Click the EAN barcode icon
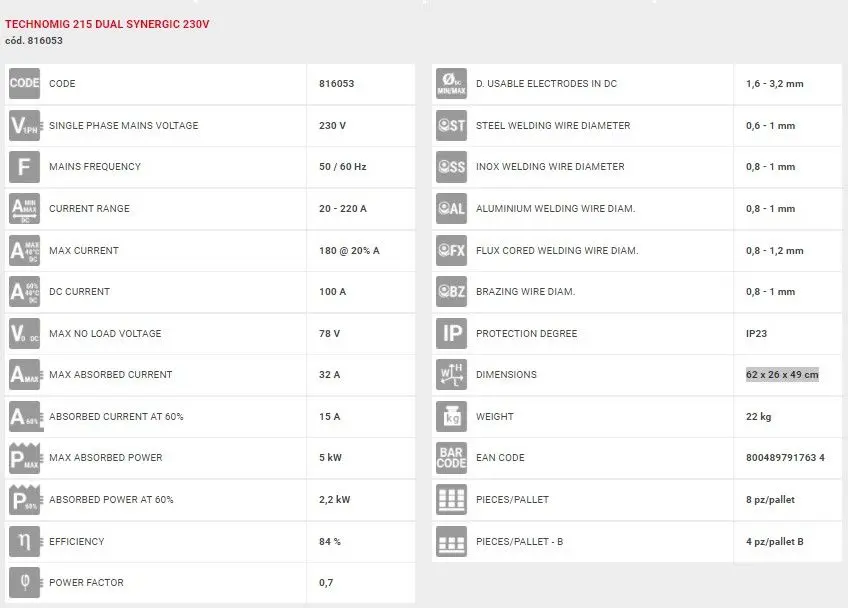Image resolution: width=848 pixels, height=608 pixels. point(451,458)
